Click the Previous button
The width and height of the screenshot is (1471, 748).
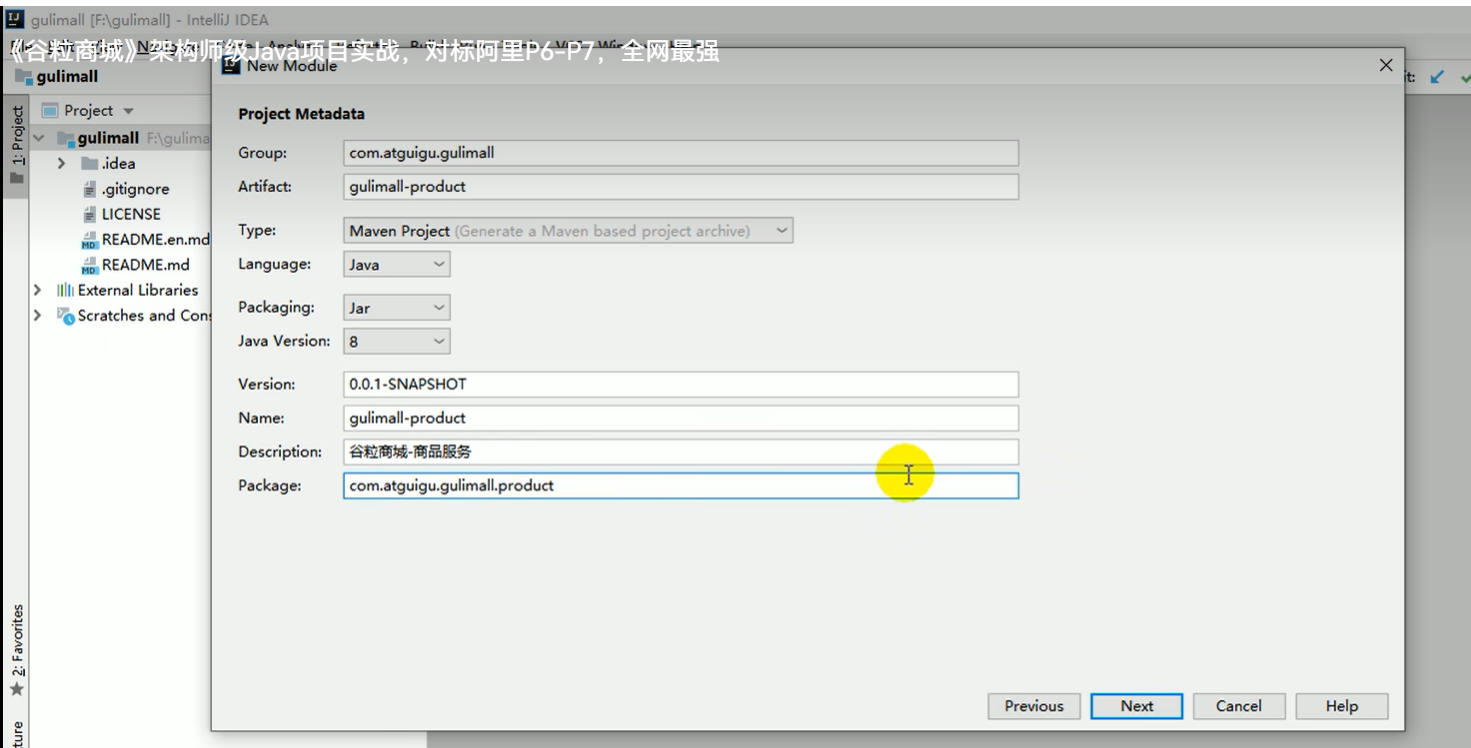(1034, 706)
